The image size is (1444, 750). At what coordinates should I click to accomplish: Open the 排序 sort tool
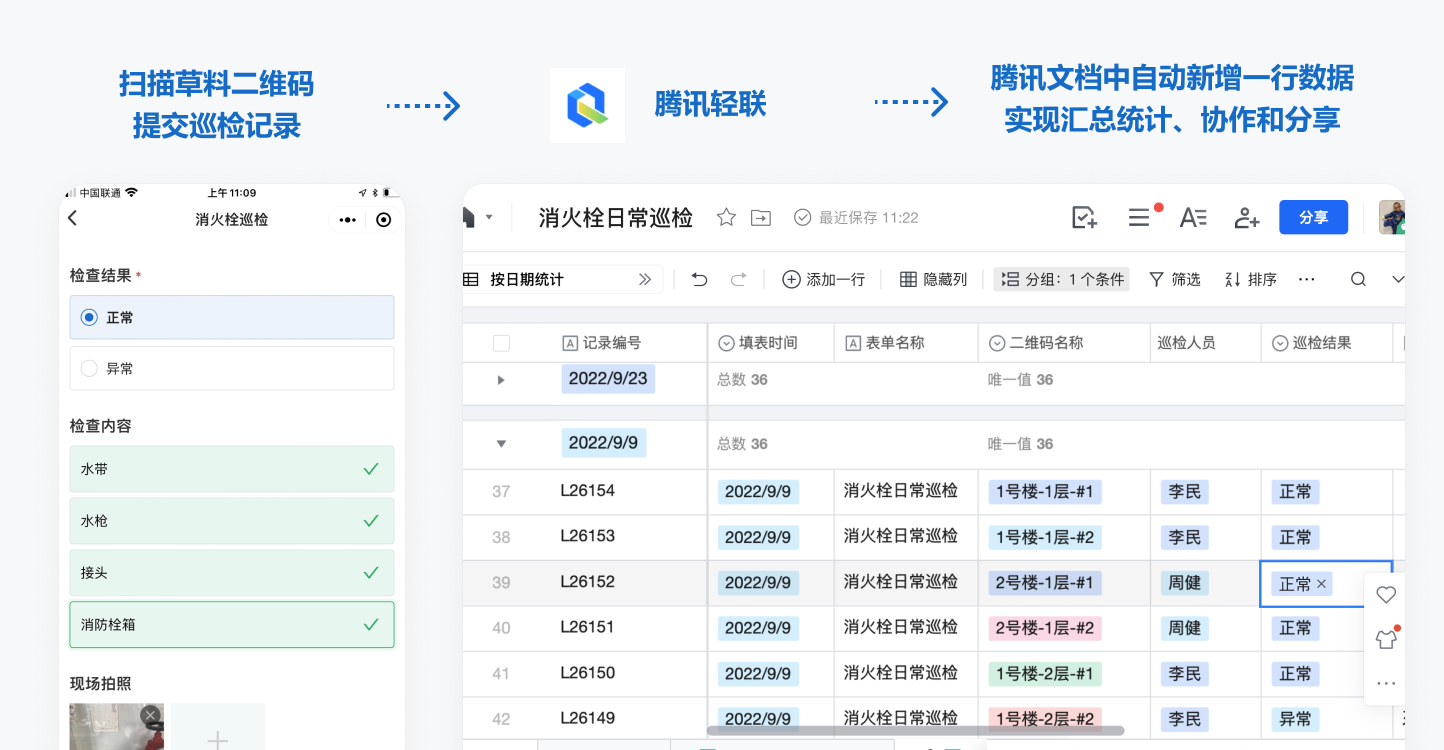tap(1250, 279)
